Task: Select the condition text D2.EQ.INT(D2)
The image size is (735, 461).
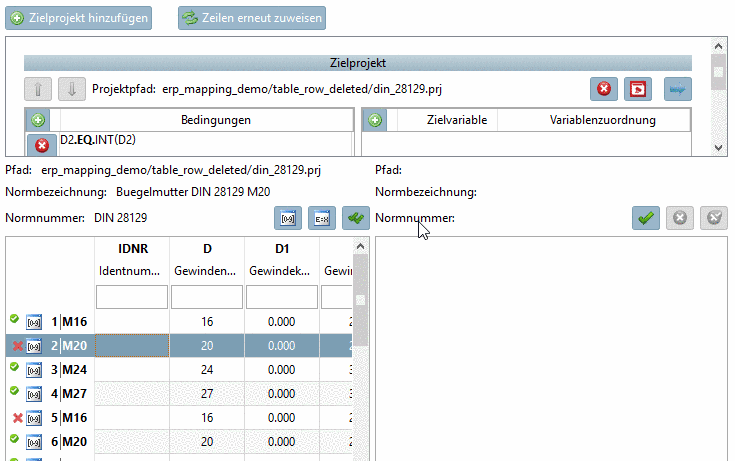Action: [98, 140]
